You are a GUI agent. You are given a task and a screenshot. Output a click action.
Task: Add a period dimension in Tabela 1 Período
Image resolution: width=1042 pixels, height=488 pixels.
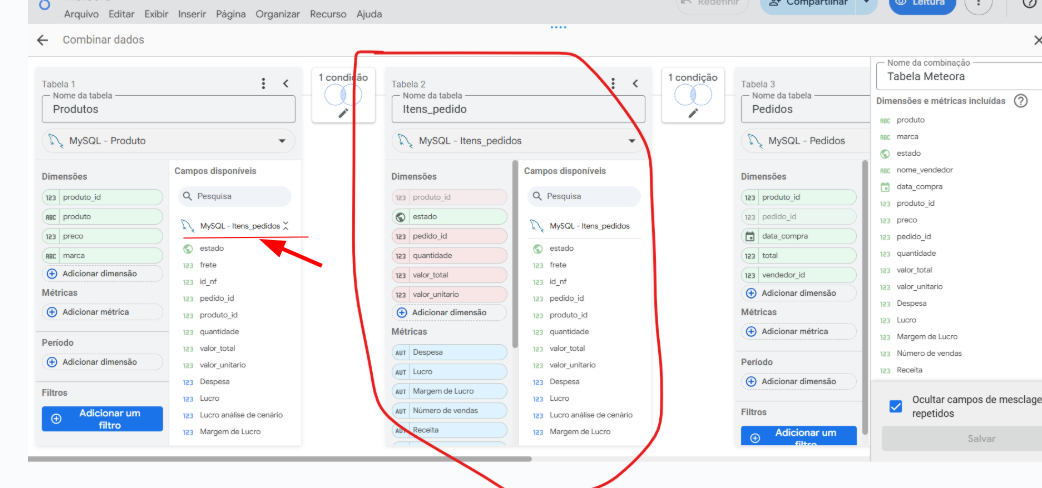coord(102,362)
